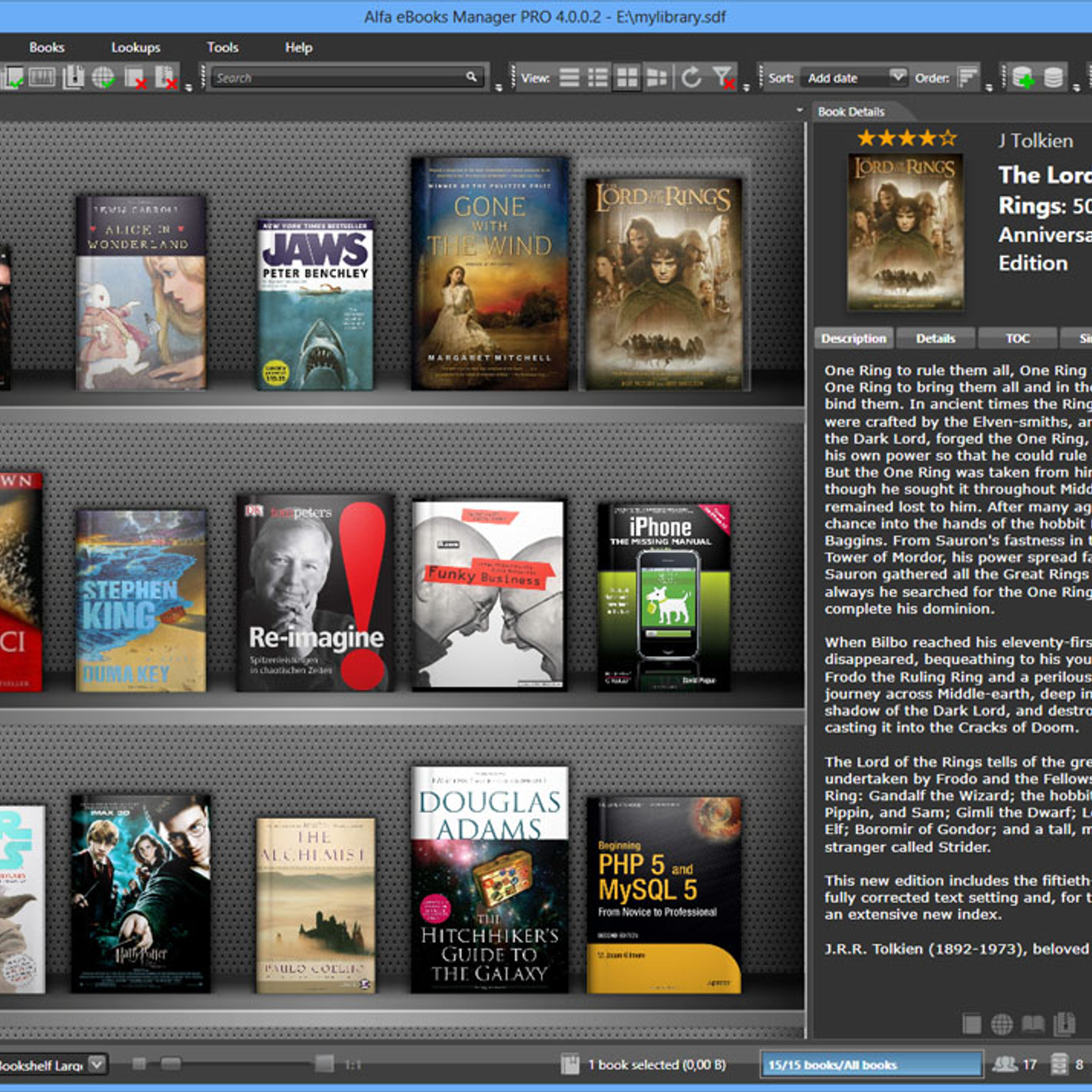Open the Lookups menu
1092x1092 pixels.
[x=136, y=47]
